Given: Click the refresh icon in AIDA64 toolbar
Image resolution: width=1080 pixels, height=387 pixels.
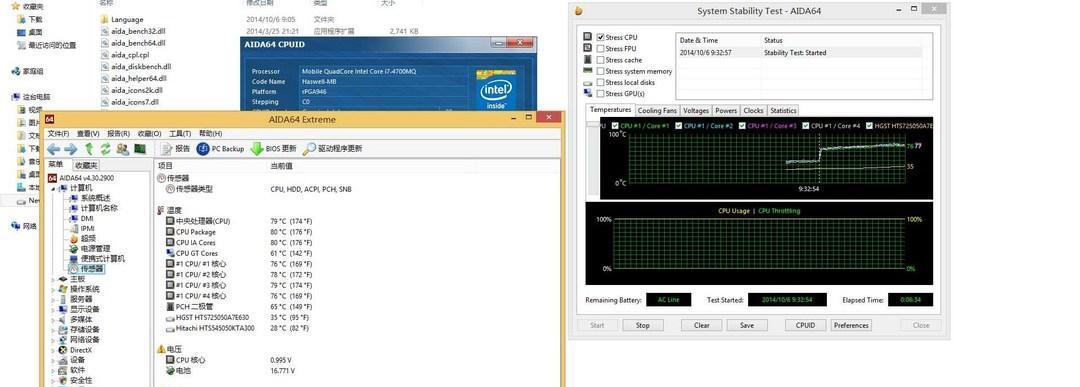Looking at the screenshot, I should (x=105, y=149).
